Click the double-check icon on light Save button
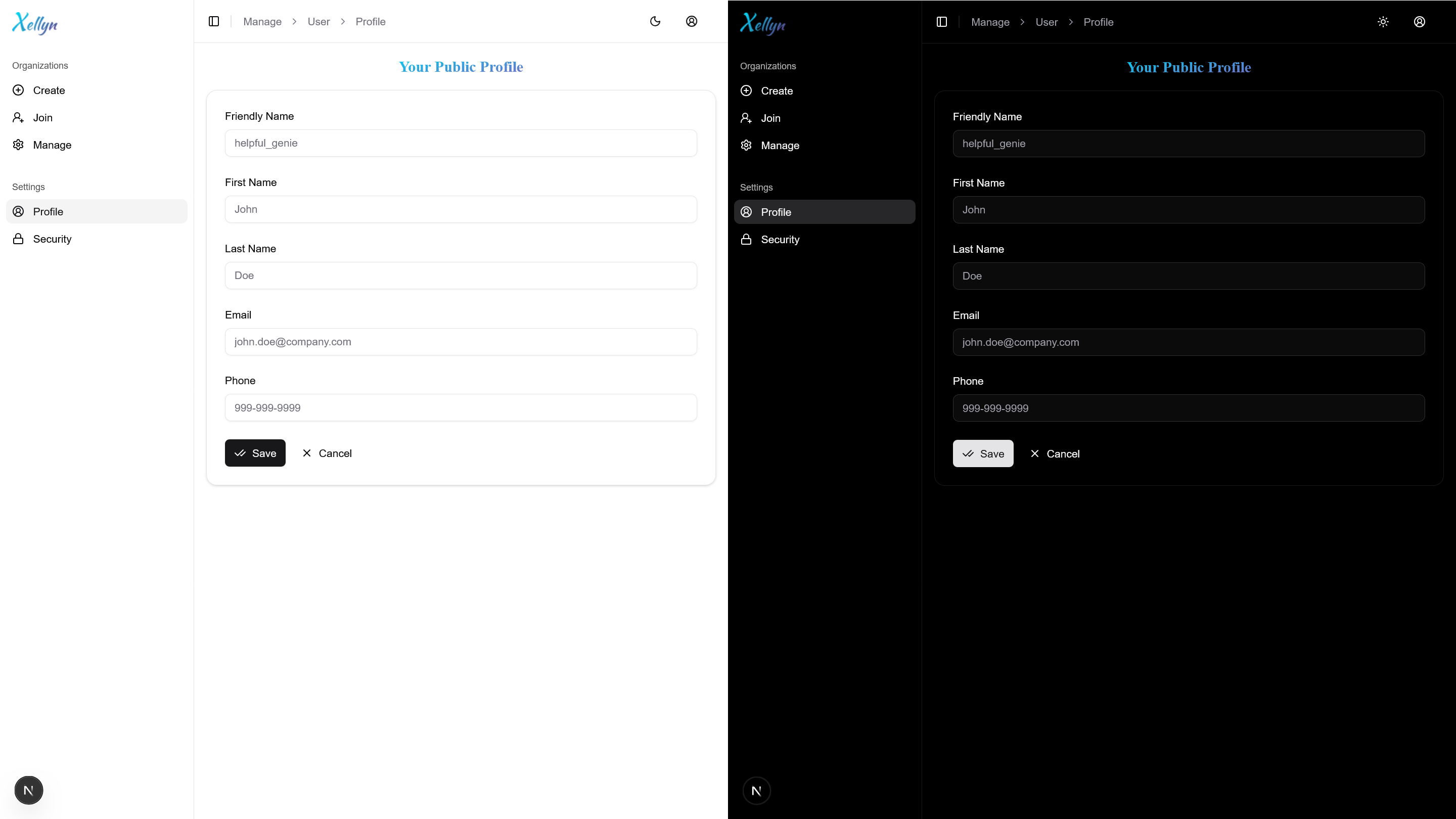 240,453
